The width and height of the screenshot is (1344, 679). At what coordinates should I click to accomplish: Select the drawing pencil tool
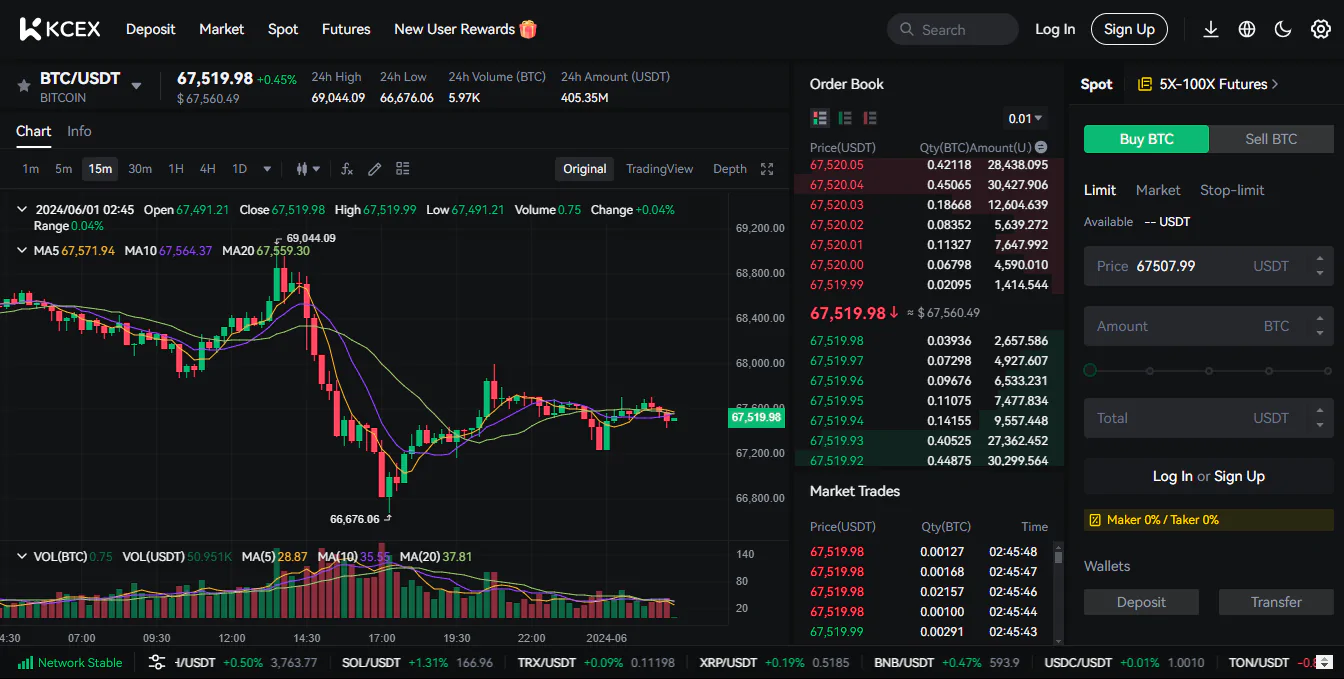375,169
